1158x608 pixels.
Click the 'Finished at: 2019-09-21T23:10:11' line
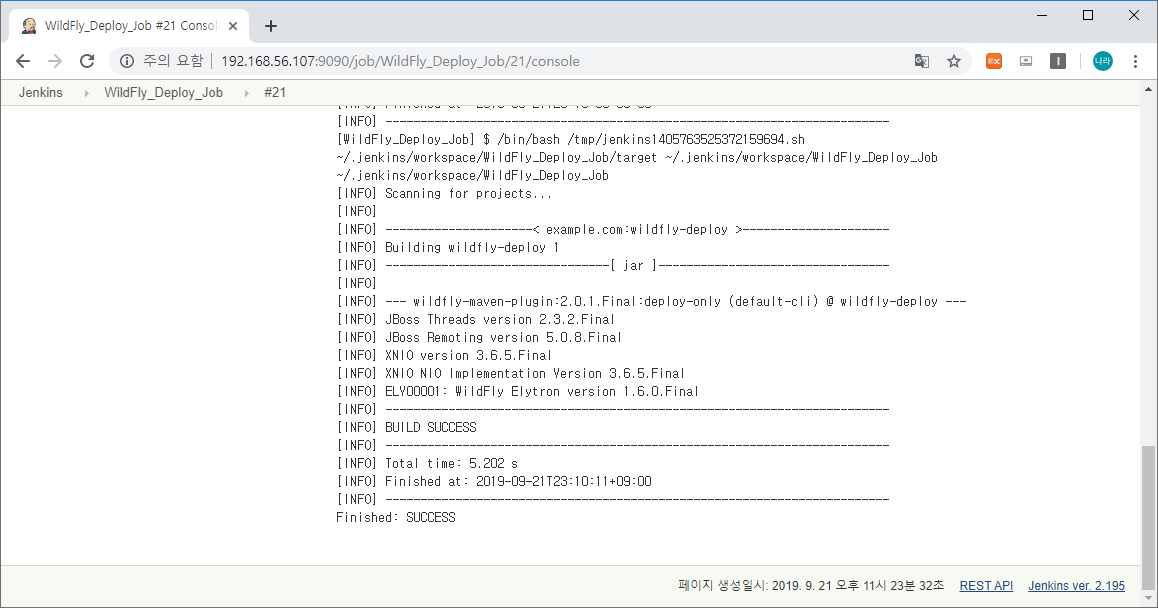tap(494, 482)
